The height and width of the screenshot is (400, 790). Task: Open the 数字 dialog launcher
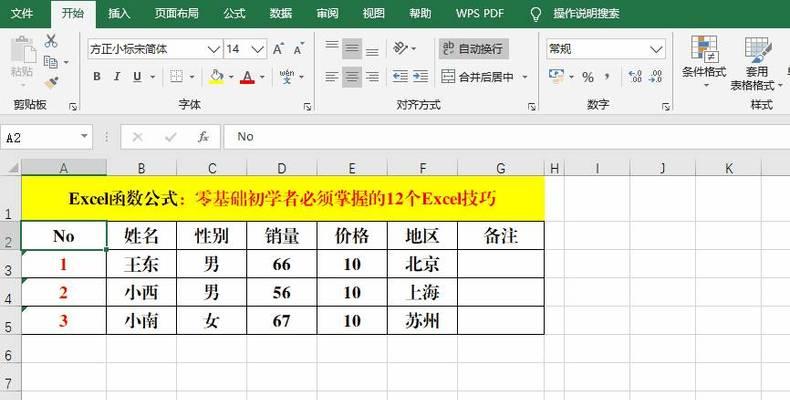point(666,106)
